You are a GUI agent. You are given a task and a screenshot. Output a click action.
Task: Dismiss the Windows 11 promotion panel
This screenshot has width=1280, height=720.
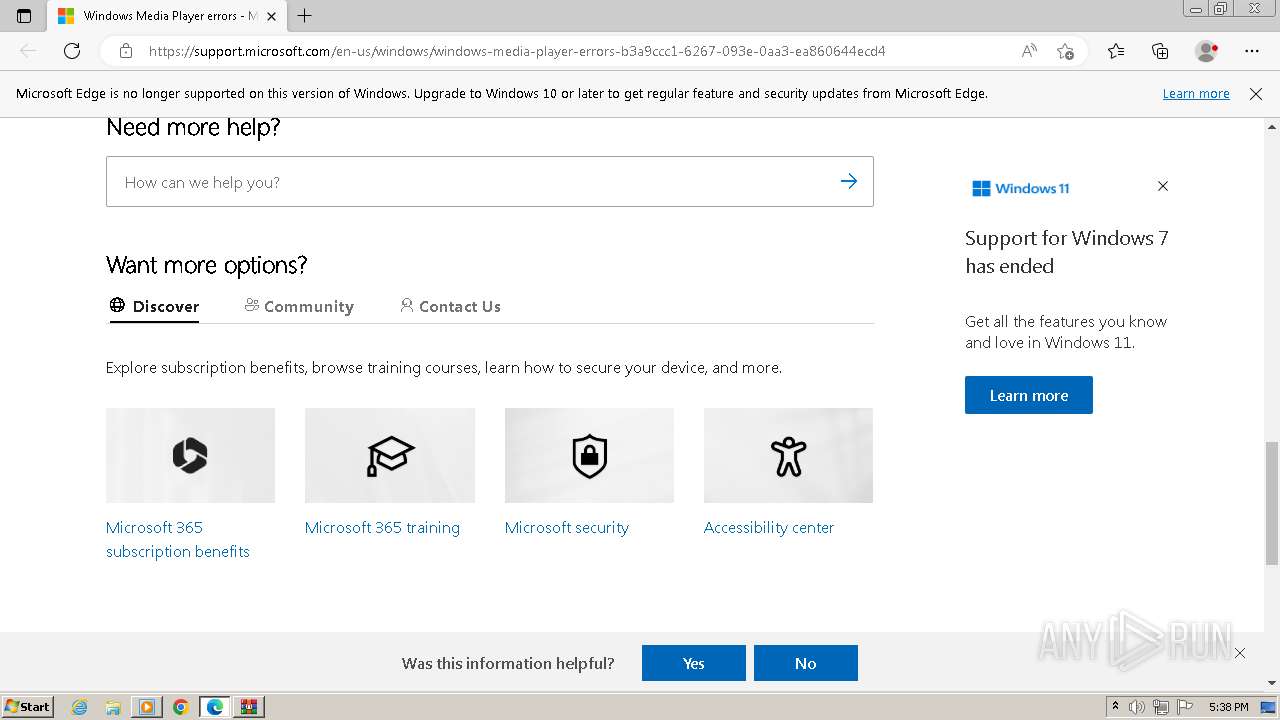click(x=1163, y=186)
